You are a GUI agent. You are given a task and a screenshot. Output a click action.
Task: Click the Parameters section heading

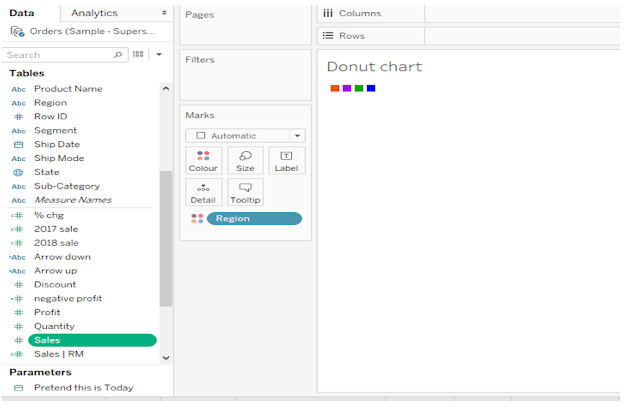click(40, 373)
